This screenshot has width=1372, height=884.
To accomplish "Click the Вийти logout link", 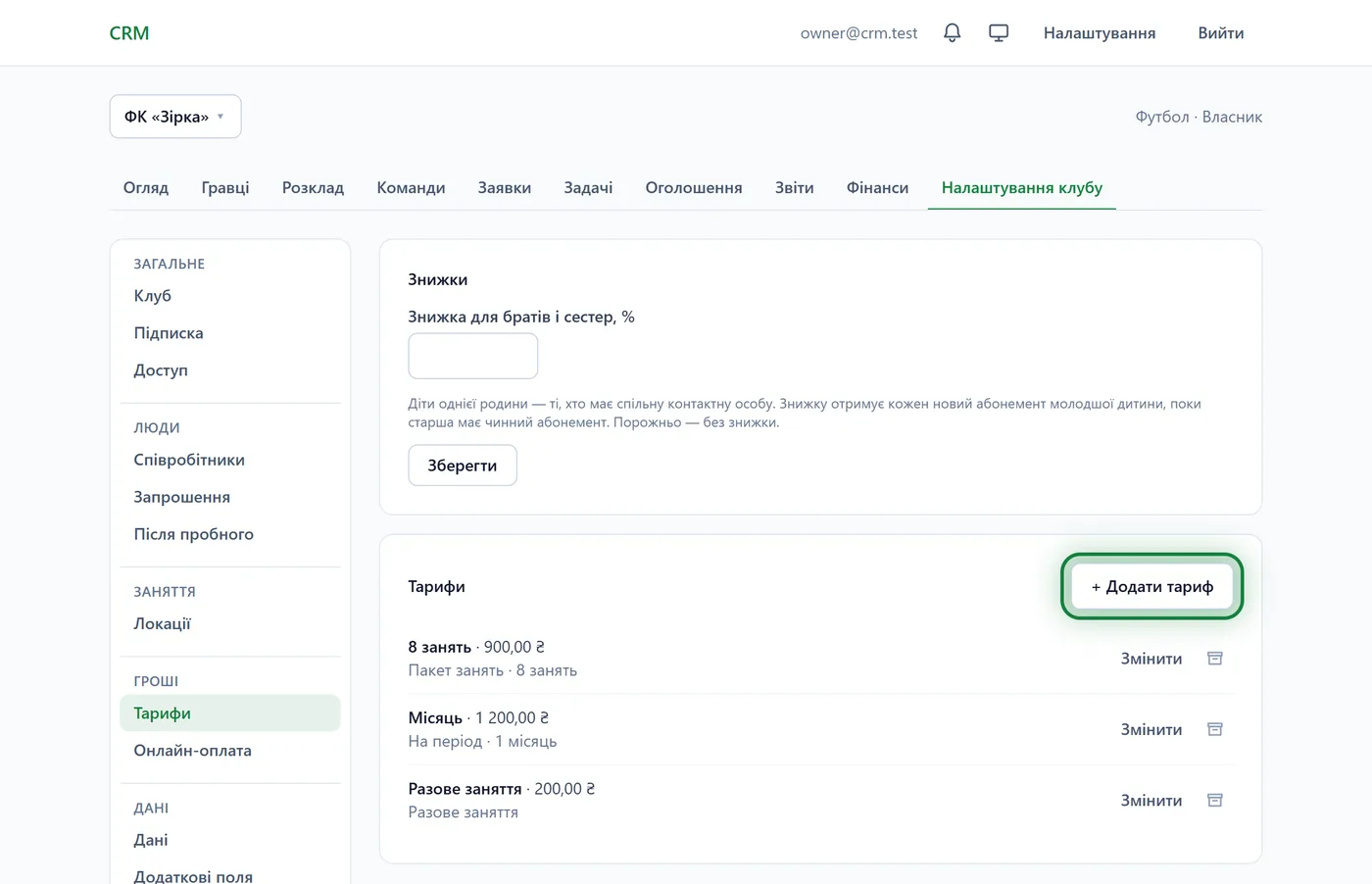I will tap(1221, 32).
